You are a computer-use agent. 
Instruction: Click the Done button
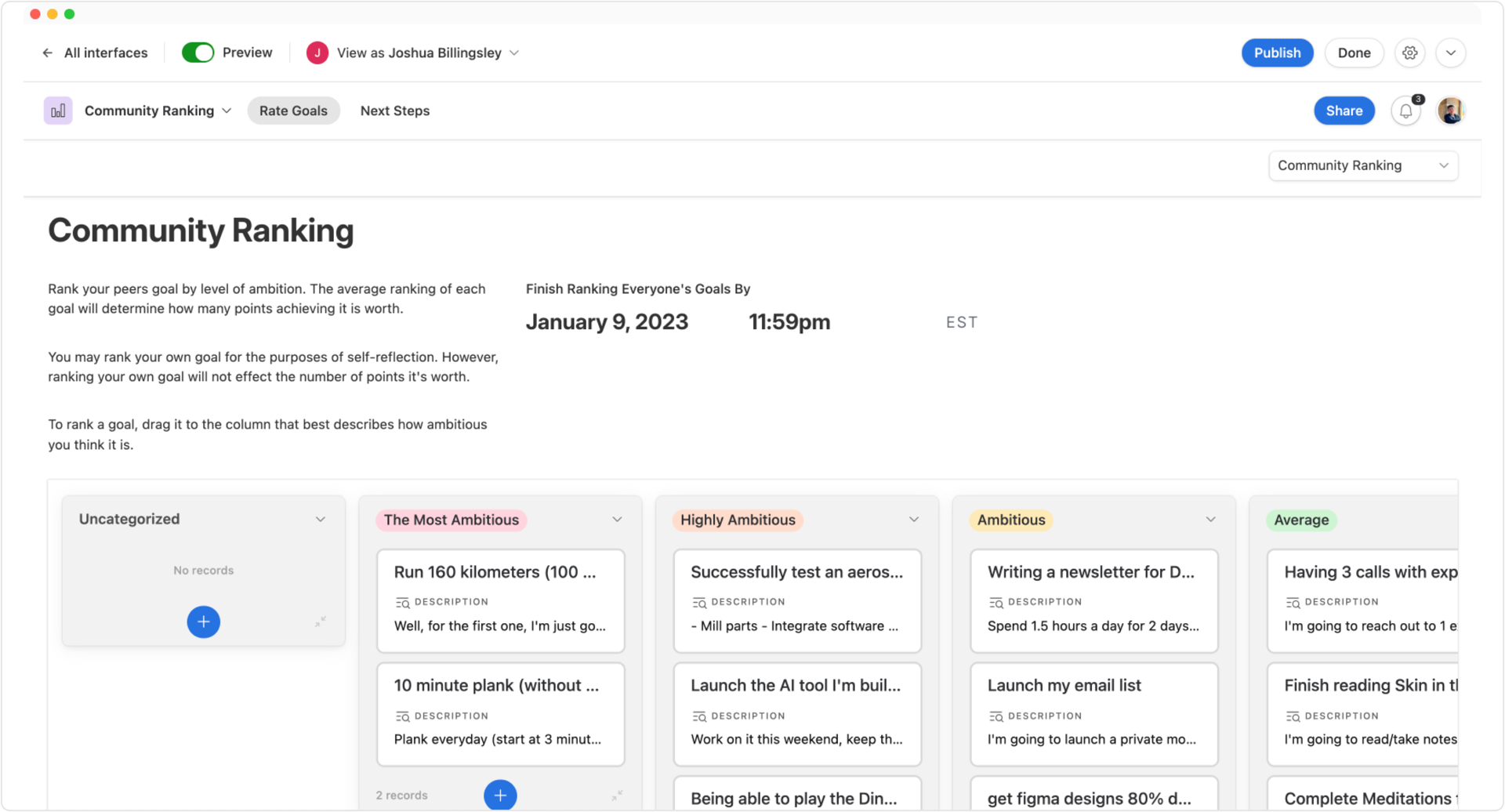coord(1354,53)
